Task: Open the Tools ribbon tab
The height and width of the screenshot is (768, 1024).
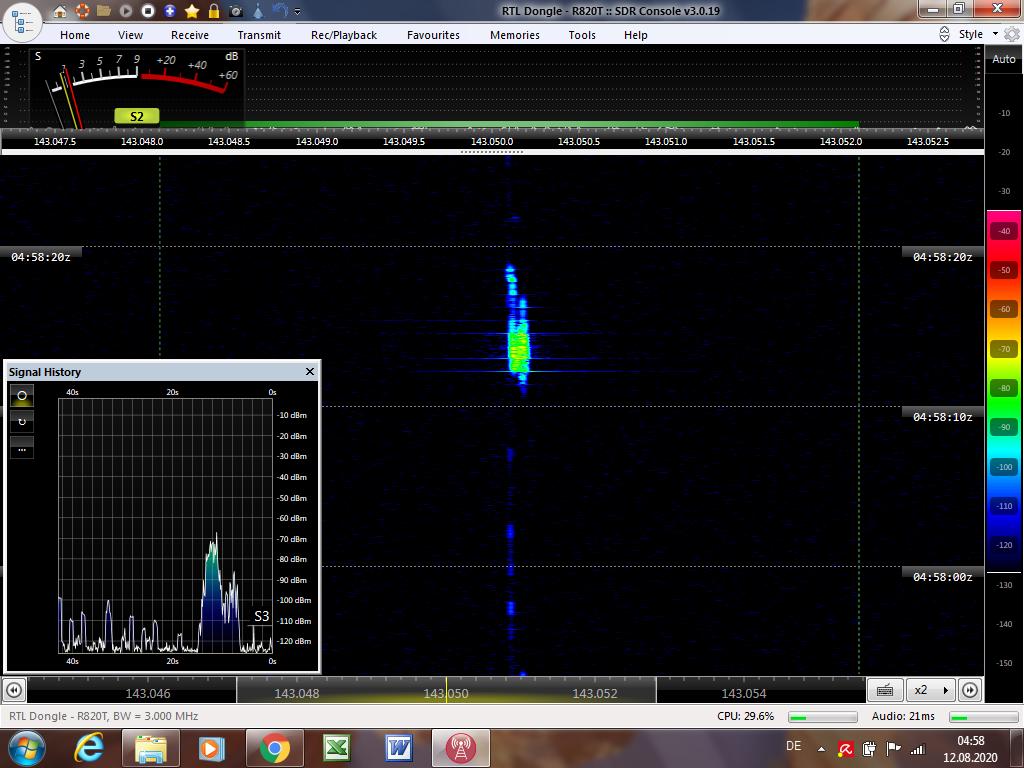Action: pos(582,35)
